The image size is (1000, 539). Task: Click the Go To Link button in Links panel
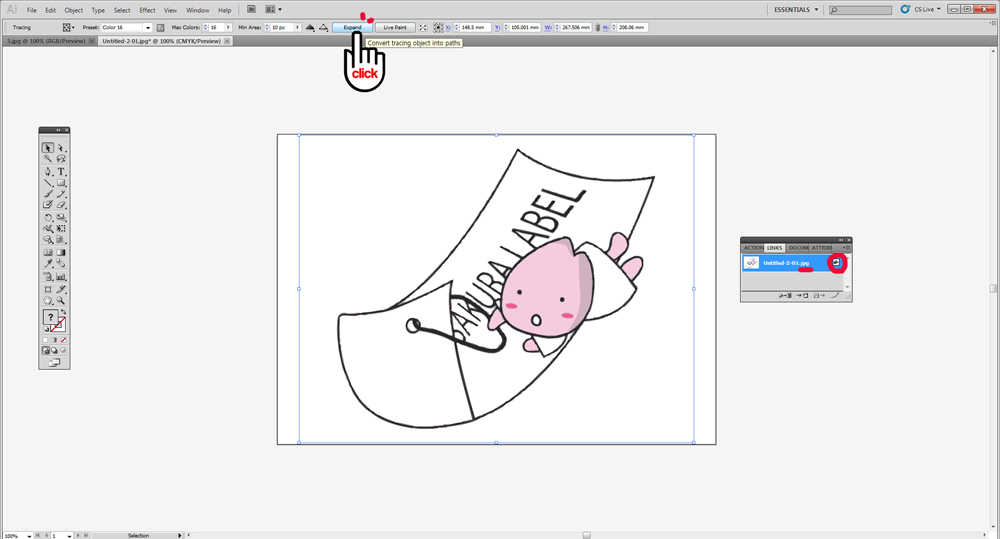[x=801, y=295]
